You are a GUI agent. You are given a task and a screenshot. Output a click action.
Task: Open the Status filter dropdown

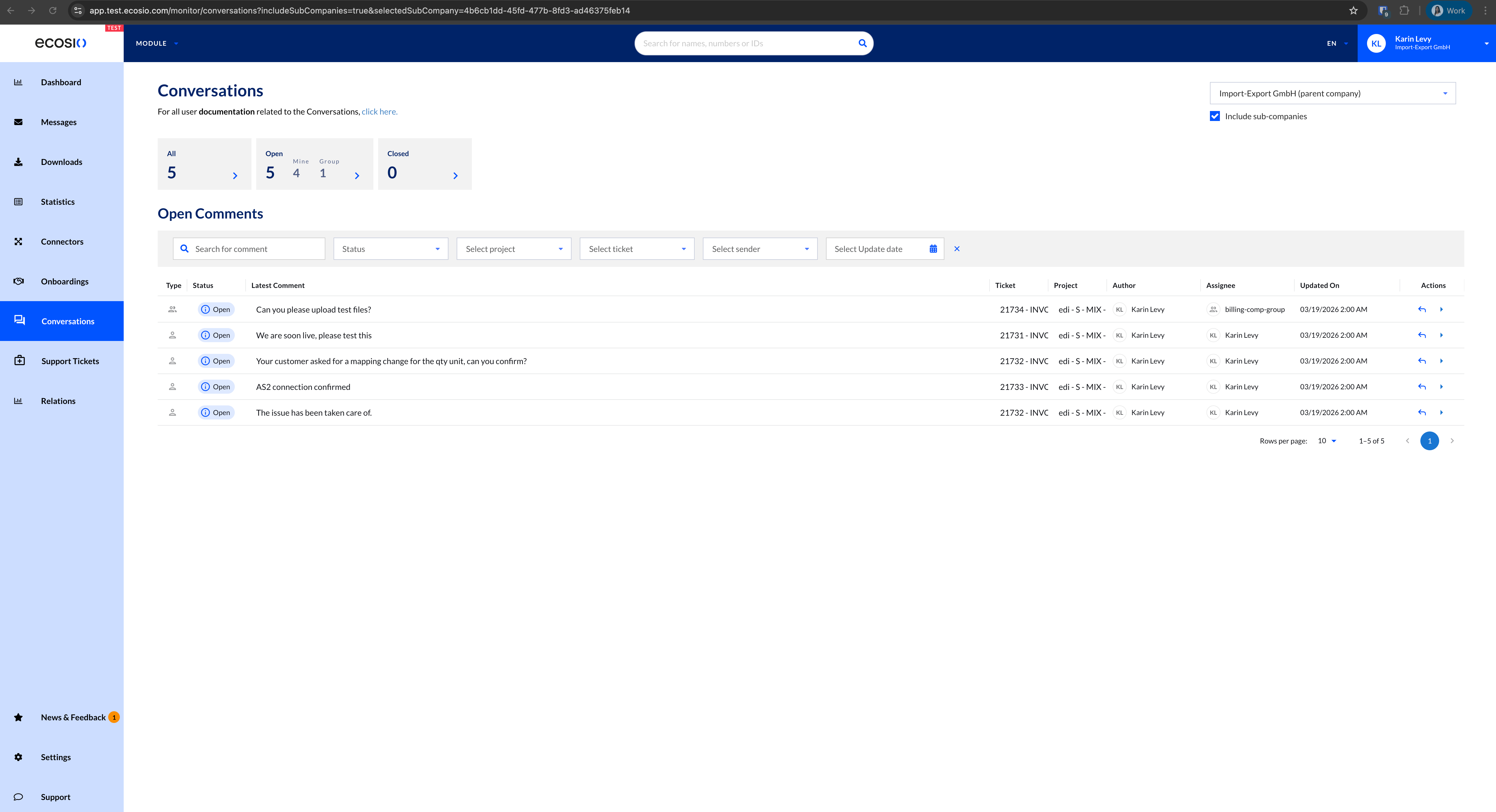[x=390, y=248]
